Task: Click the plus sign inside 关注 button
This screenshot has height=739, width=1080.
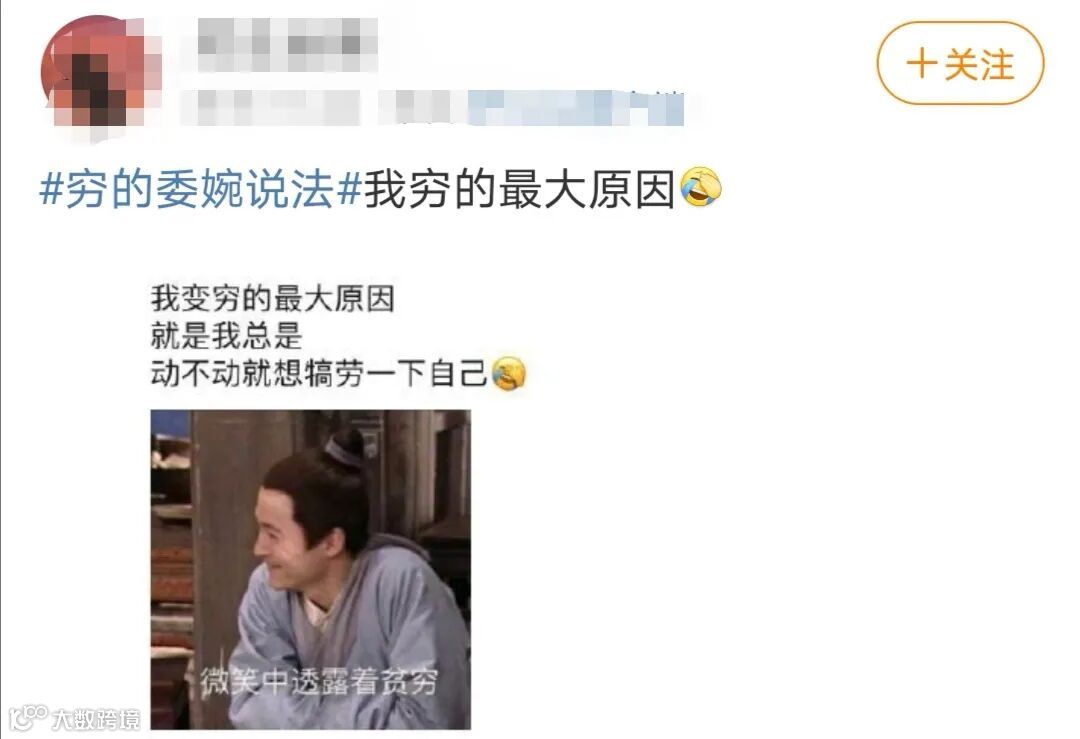Action: [x=921, y=65]
